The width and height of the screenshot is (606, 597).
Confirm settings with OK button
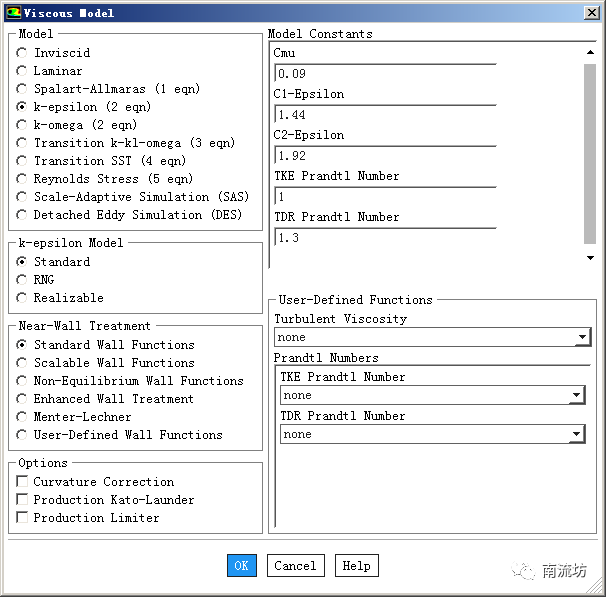[242, 565]
